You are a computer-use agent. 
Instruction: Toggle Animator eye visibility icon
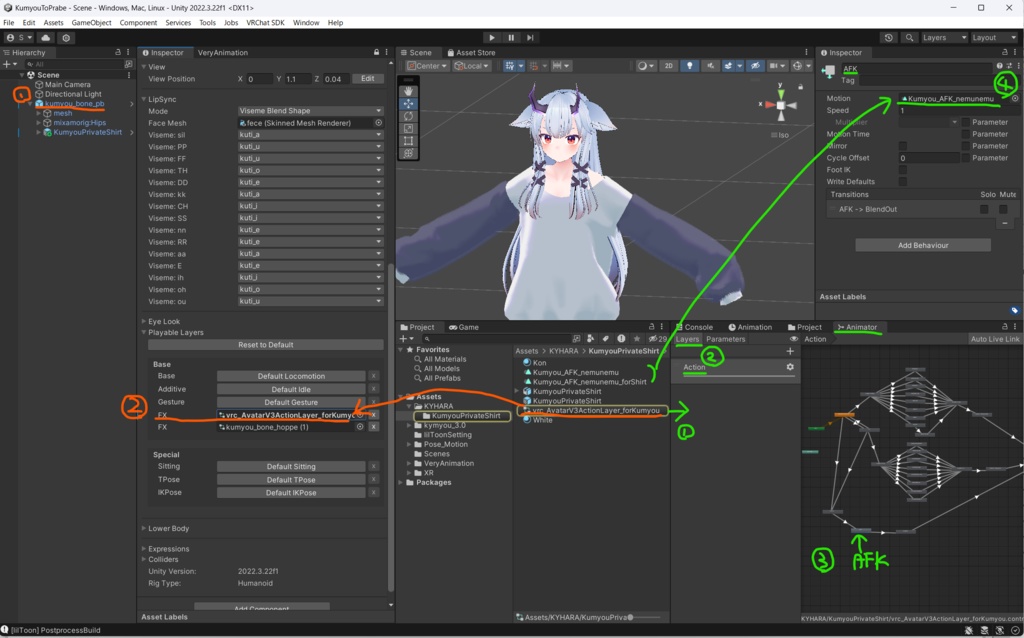pyautogui.click(x=793, y=339)
